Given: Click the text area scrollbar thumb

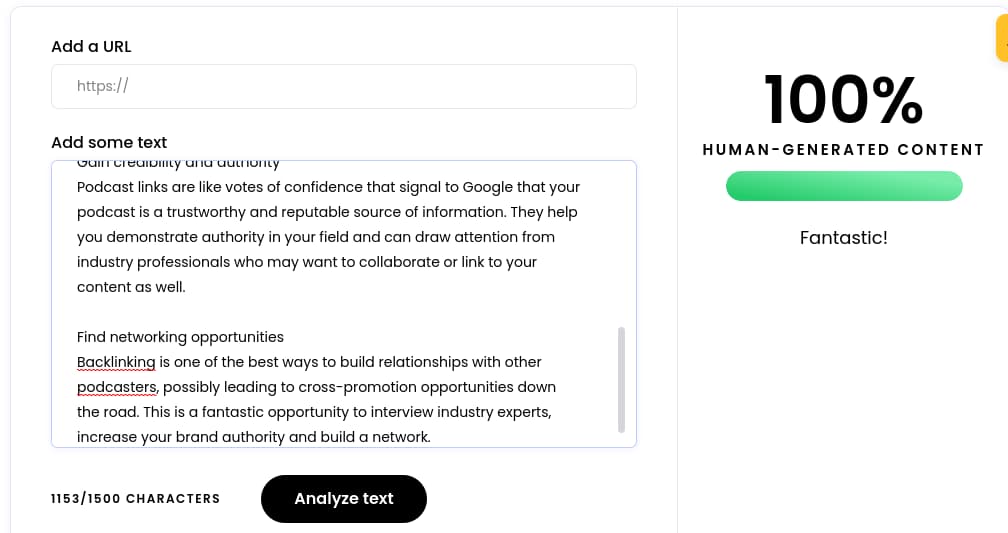Looking at the screenshot, I should pyautogui.click(x=621, y=379).
